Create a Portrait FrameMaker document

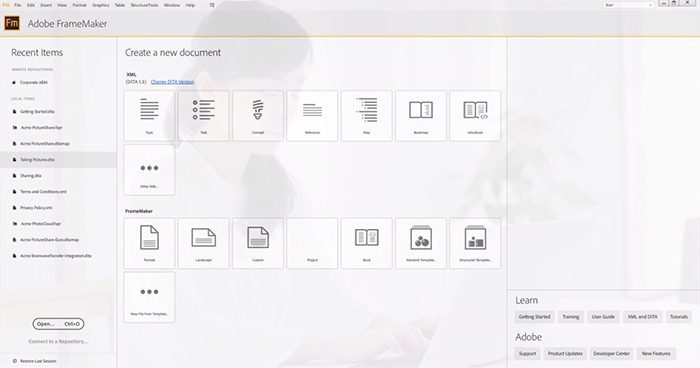[149, 243]
